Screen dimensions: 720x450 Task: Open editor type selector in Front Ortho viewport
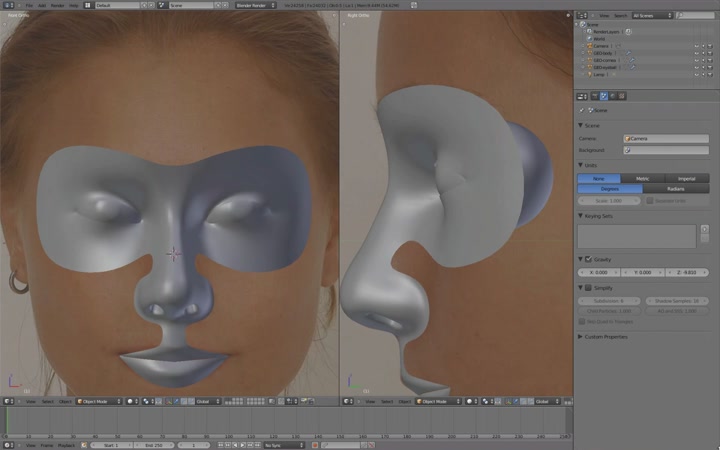(8, 401)
